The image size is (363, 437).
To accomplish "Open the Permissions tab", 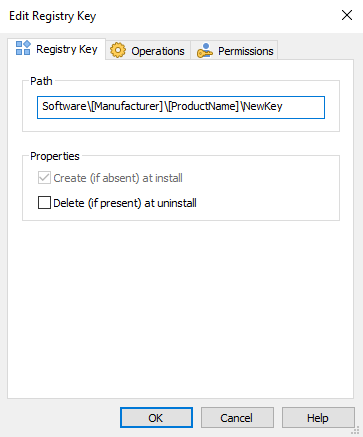I will [x=235, y=51].
